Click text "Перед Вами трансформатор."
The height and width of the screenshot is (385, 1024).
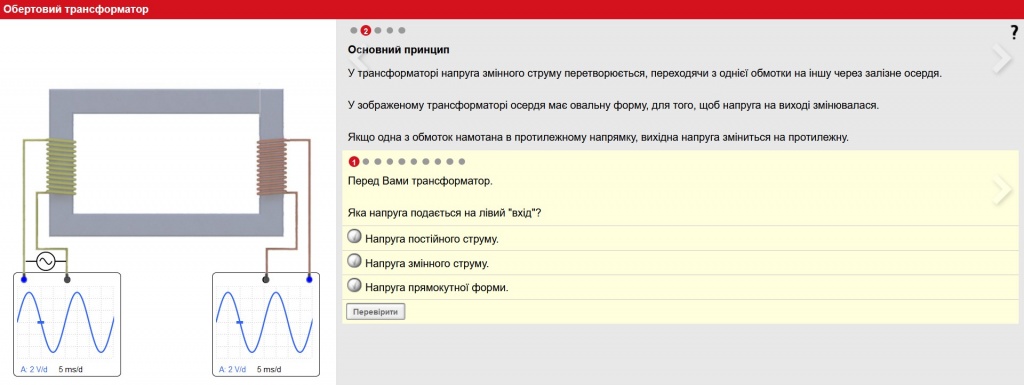coord(421,180)
